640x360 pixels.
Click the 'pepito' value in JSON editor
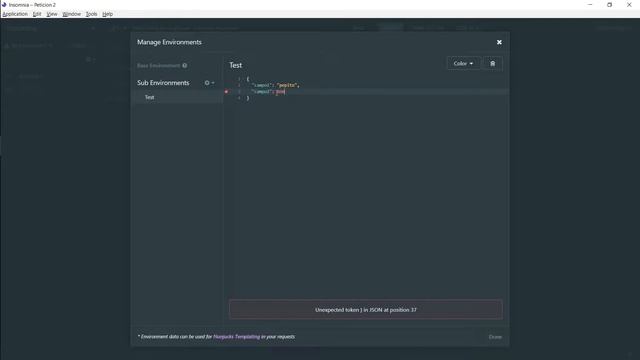tap(287, 85)
